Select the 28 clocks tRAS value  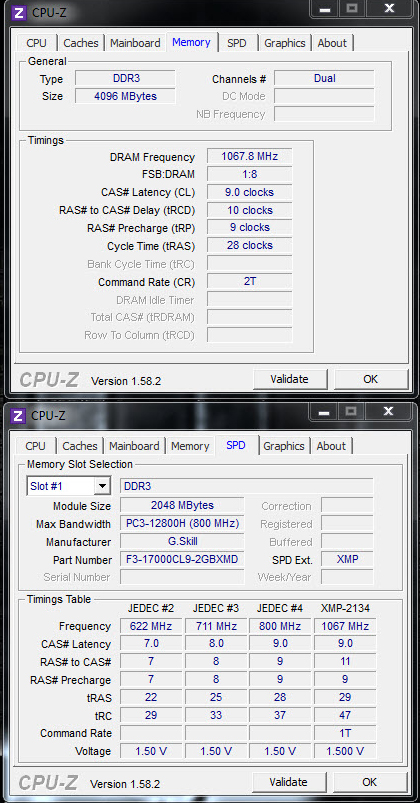249,245
